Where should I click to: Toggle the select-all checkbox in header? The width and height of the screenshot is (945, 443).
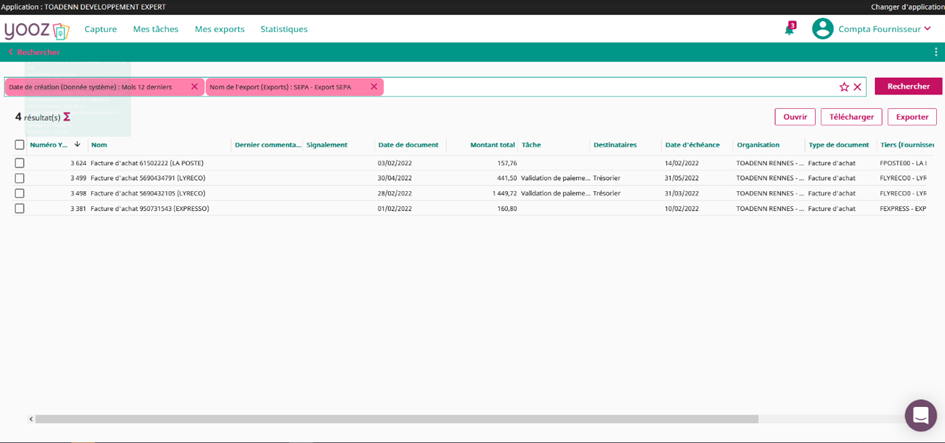click(x=20, y=145)
